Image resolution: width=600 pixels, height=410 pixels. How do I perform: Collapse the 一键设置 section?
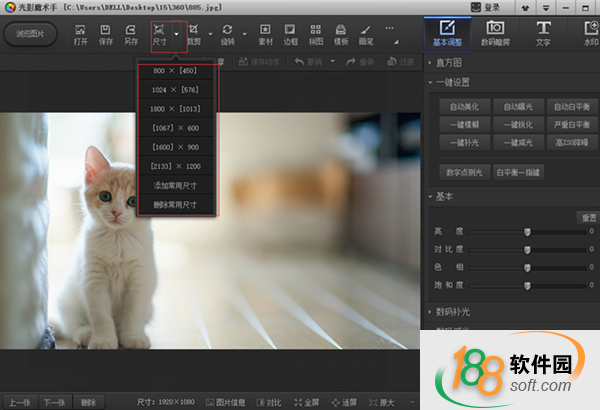(430, 82)
